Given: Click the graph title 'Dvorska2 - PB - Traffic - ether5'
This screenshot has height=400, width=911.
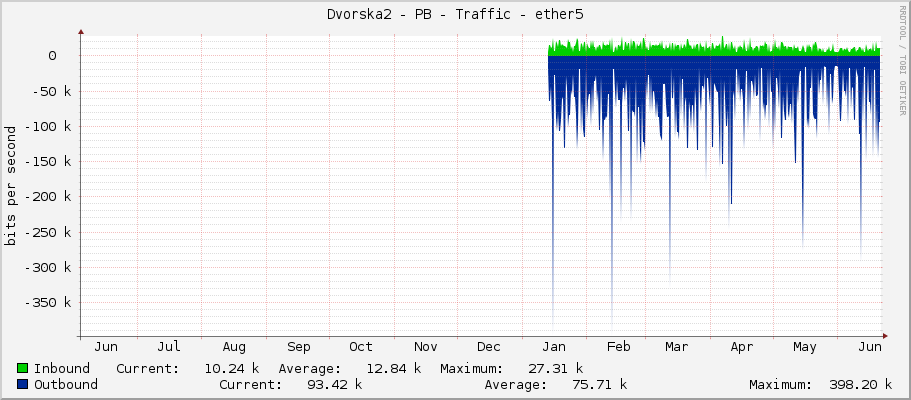Looking at the screenshot, I should [455, 15].
